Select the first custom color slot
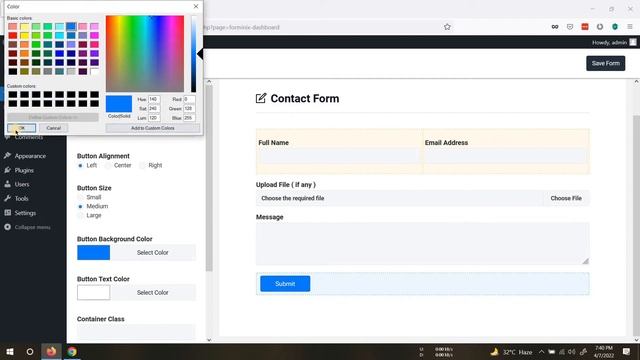Image resolution: width=640 pixels, height=360 pixels. pos(13,95)
